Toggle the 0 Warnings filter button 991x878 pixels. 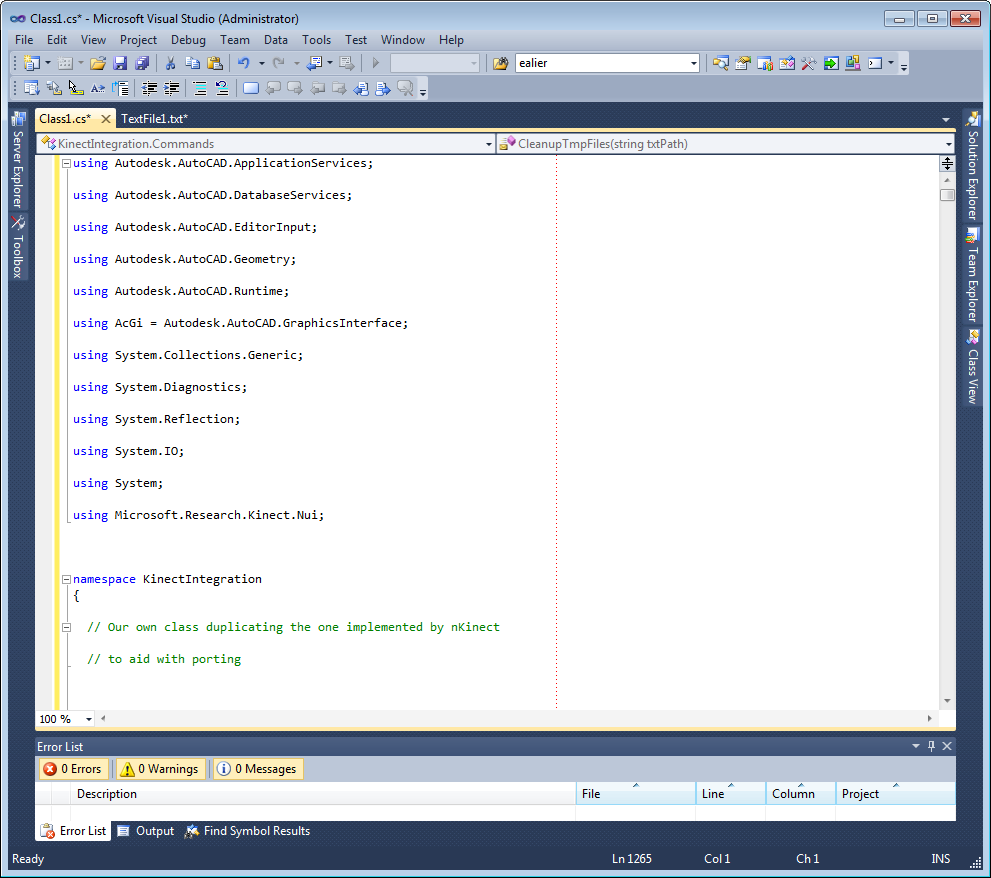[x=159, y=769]
